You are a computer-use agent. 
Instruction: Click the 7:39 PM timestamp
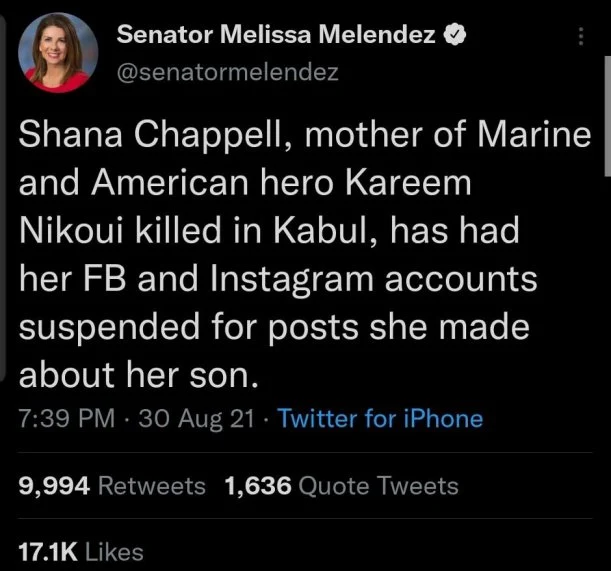(62, 419)
